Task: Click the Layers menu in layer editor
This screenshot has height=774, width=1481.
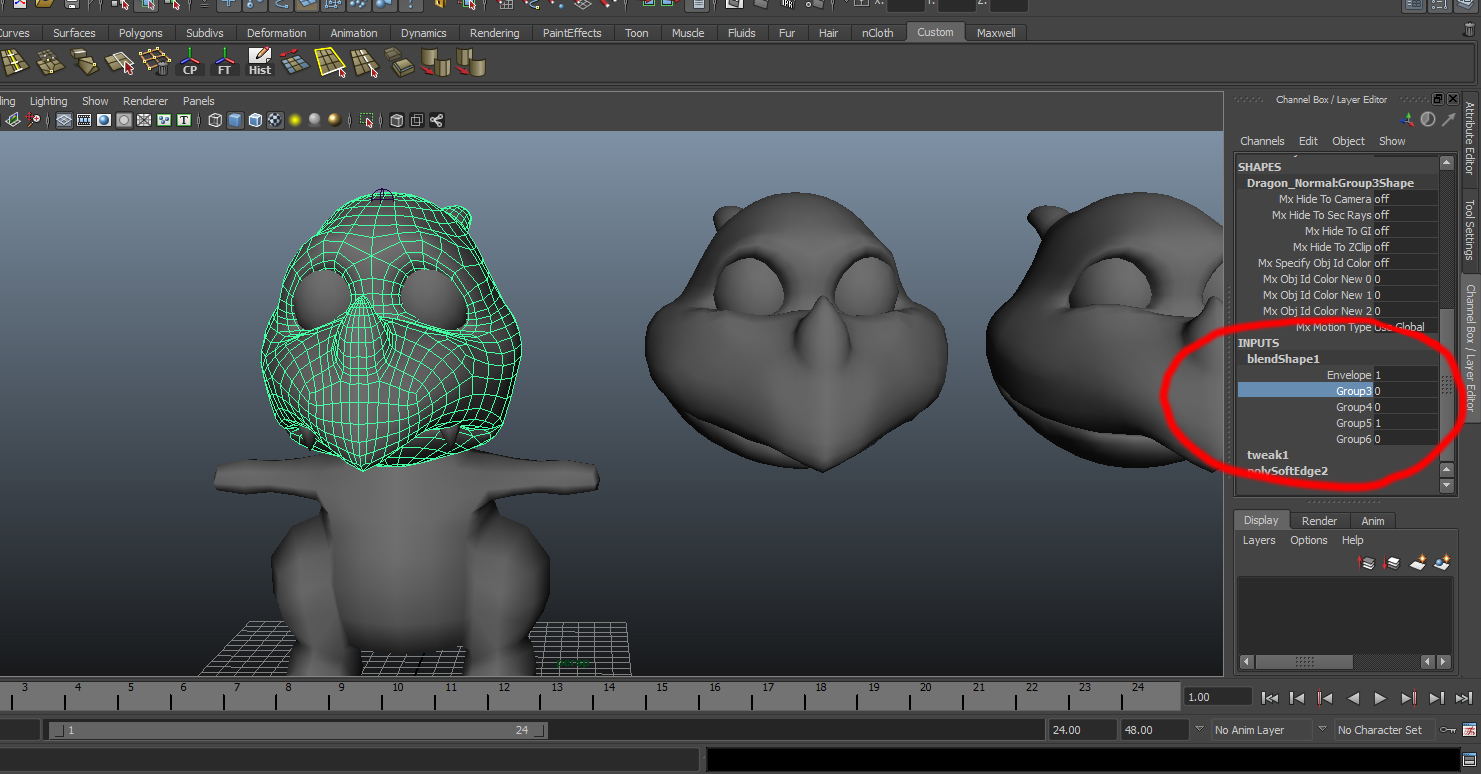Action: pyautogui.click(x=1258, y=540)
